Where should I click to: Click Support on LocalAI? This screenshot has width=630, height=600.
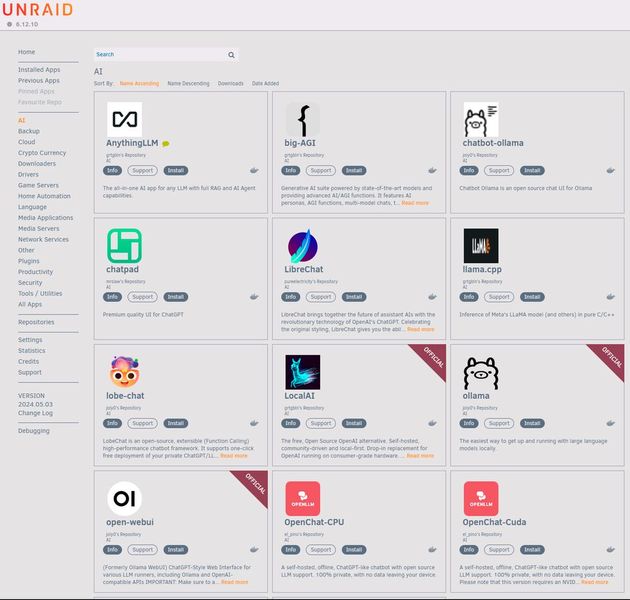pos(321,423)
